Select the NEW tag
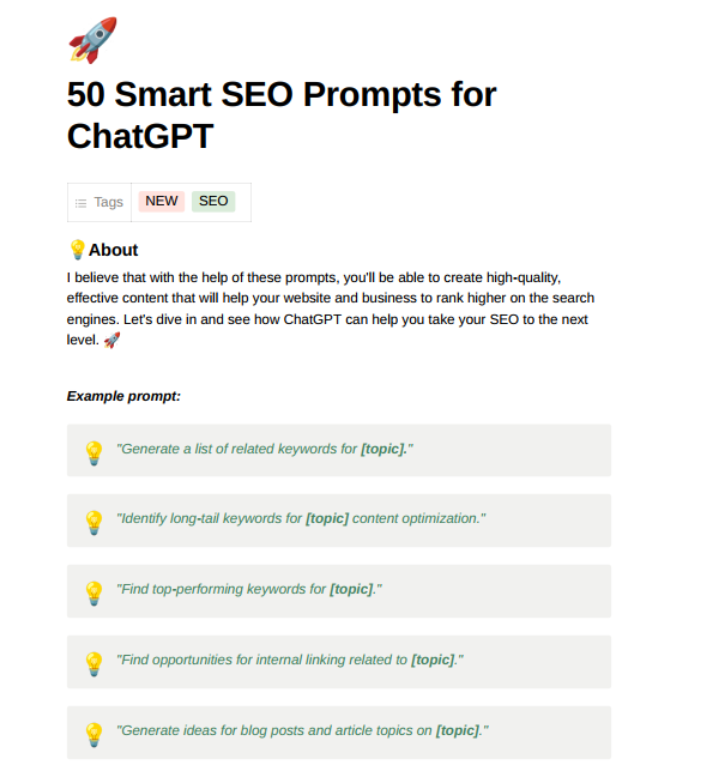This screenshot has width=708, height=781. 161,201
